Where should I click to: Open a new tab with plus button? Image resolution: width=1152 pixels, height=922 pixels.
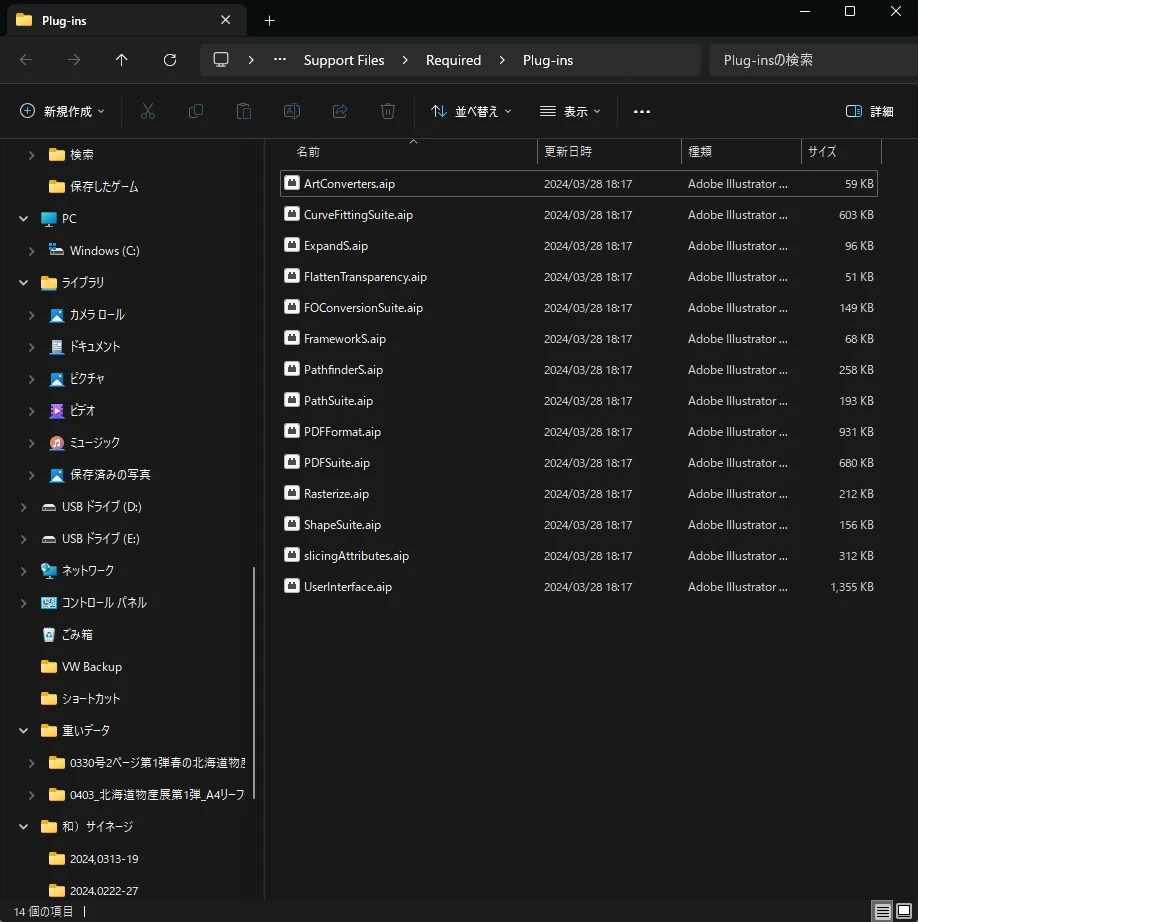tap(270, 21)
